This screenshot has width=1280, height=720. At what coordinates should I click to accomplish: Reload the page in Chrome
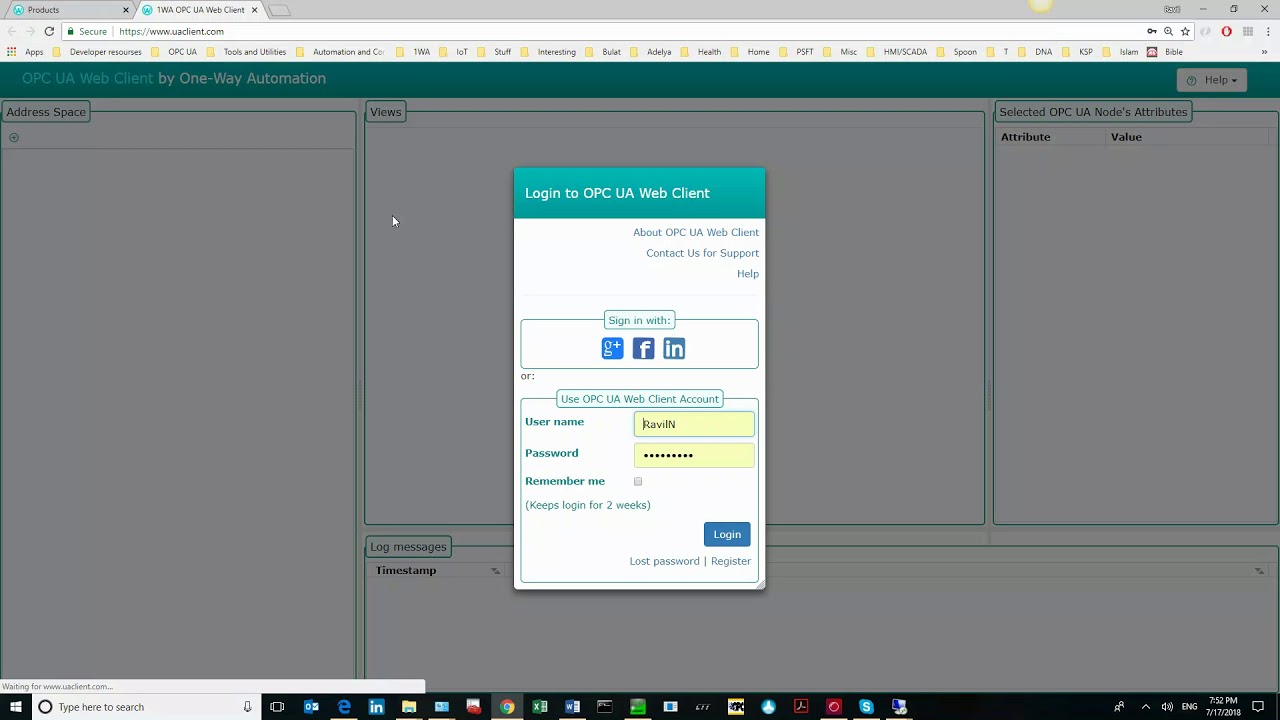(49, 31)
